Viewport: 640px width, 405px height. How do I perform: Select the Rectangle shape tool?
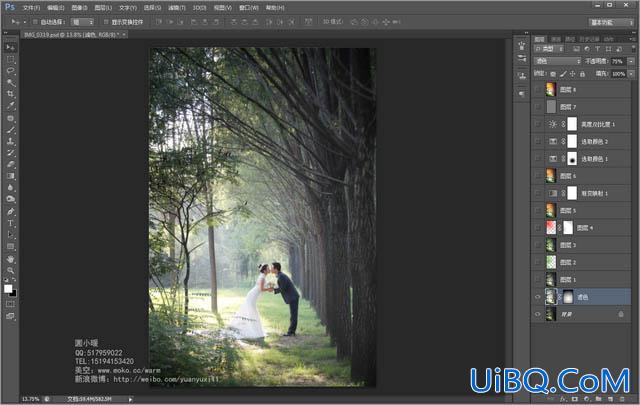(11, 246)
